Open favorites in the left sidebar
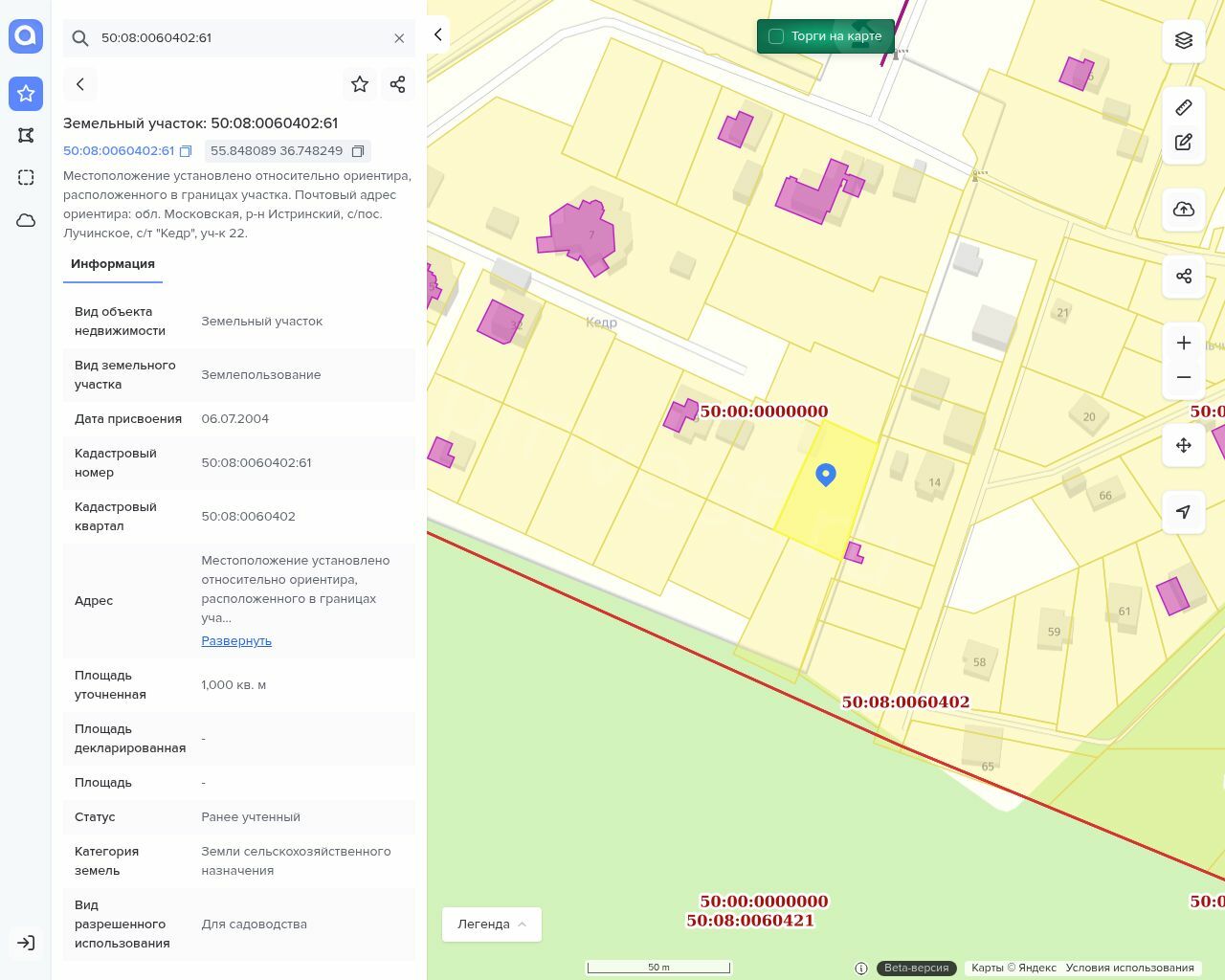This screenshot has width=1225, height=980. [26, 93]
